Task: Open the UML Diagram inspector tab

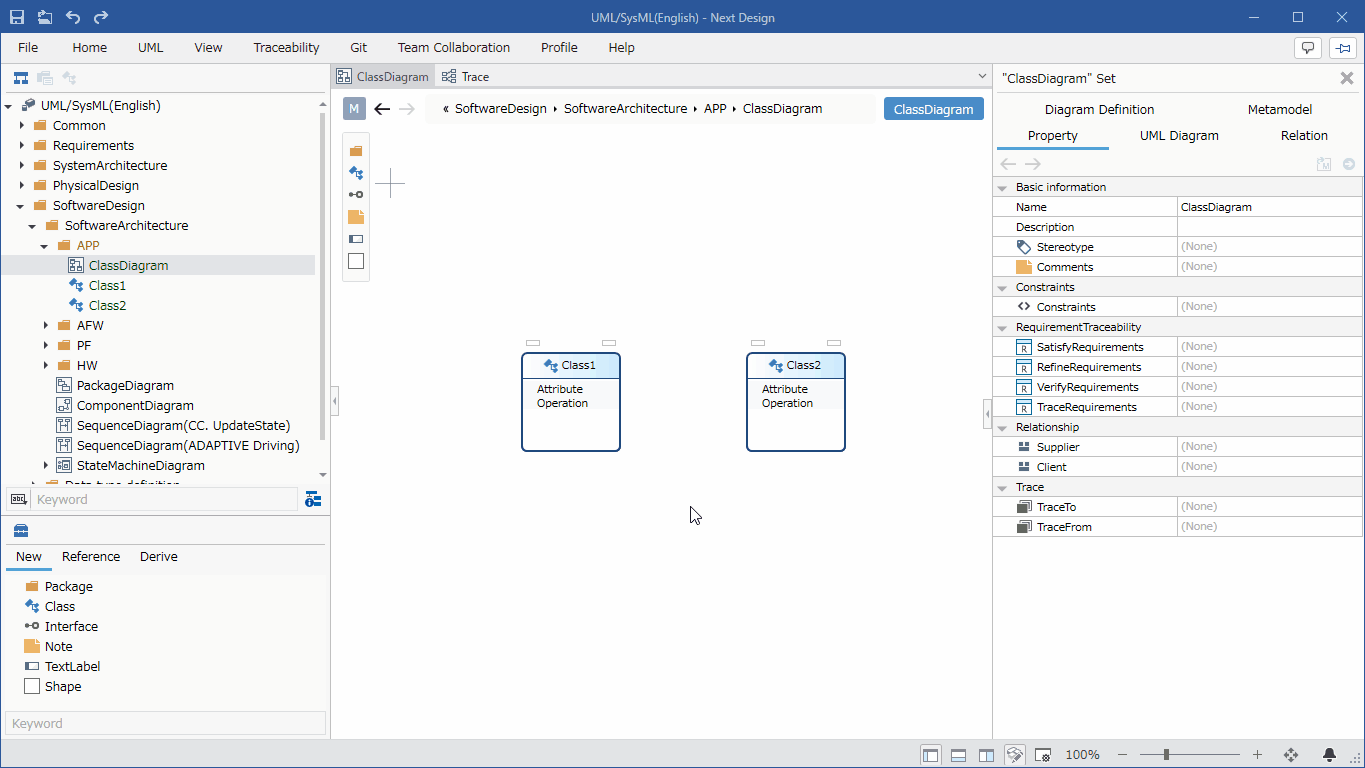Action: [x=1179, y=136]
